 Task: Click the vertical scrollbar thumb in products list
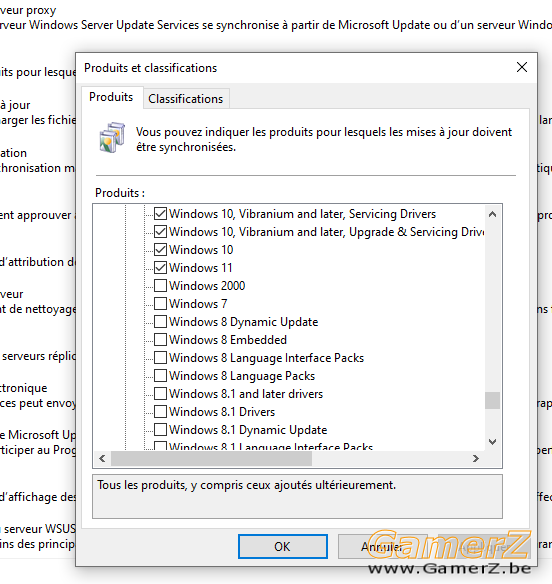point(492,400)
